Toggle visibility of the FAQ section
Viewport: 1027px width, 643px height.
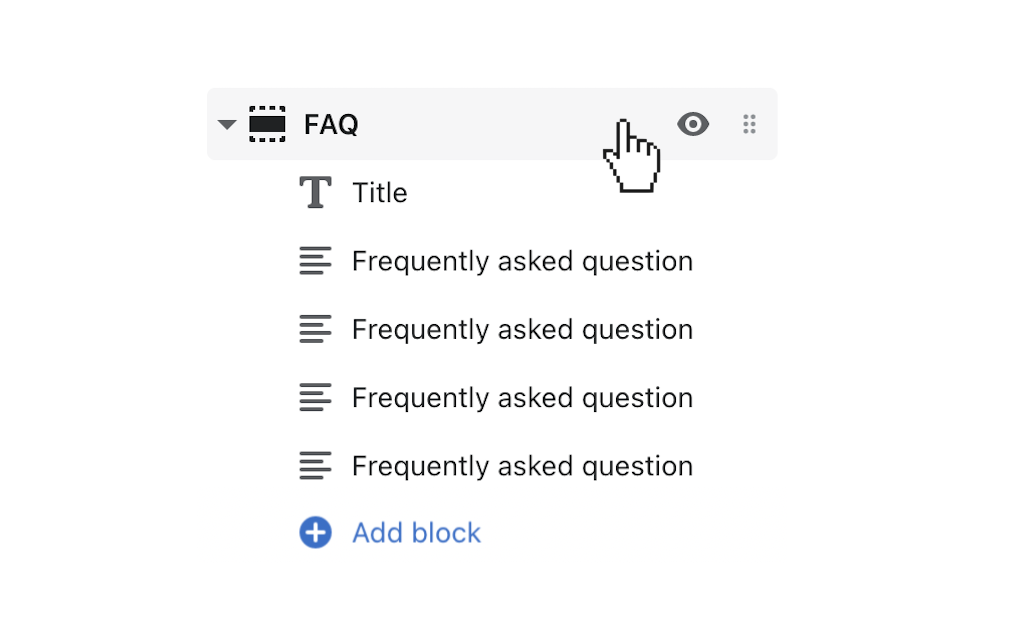[693, 124]
